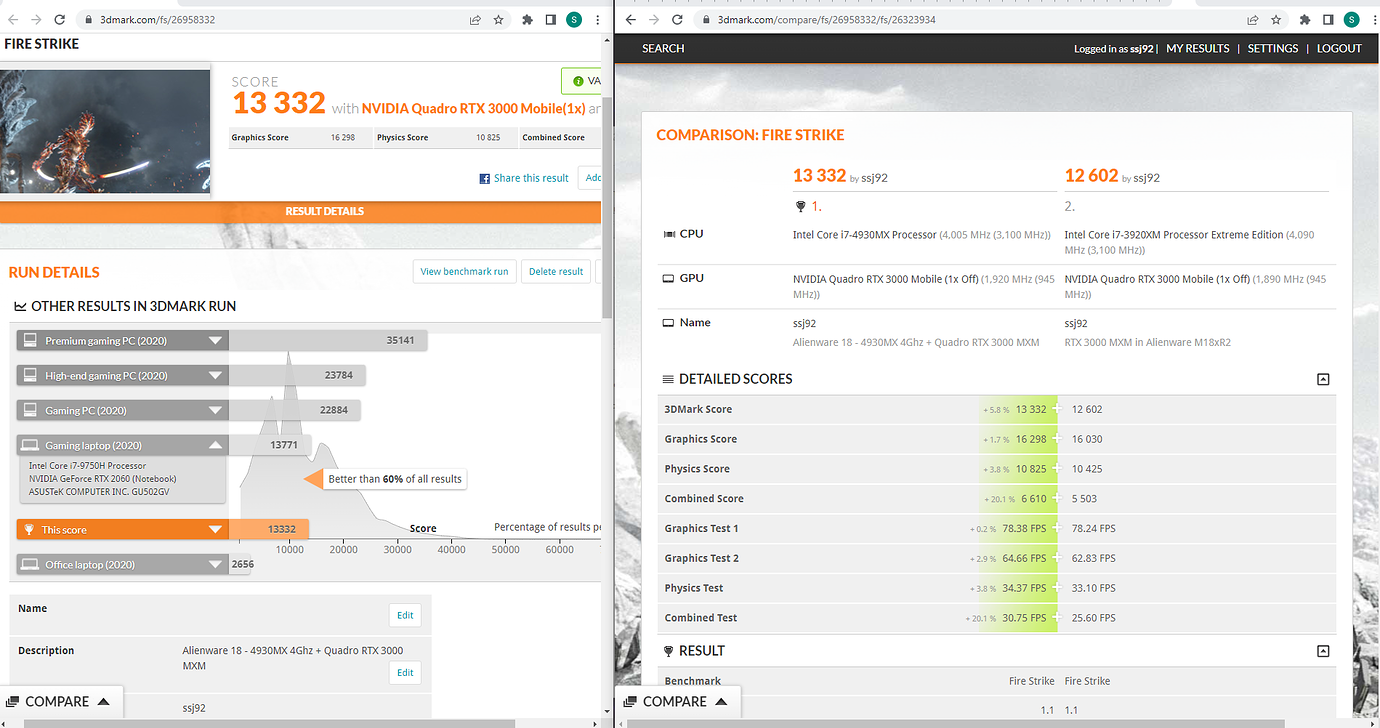Click the Combined Score row label

(704, 499)
